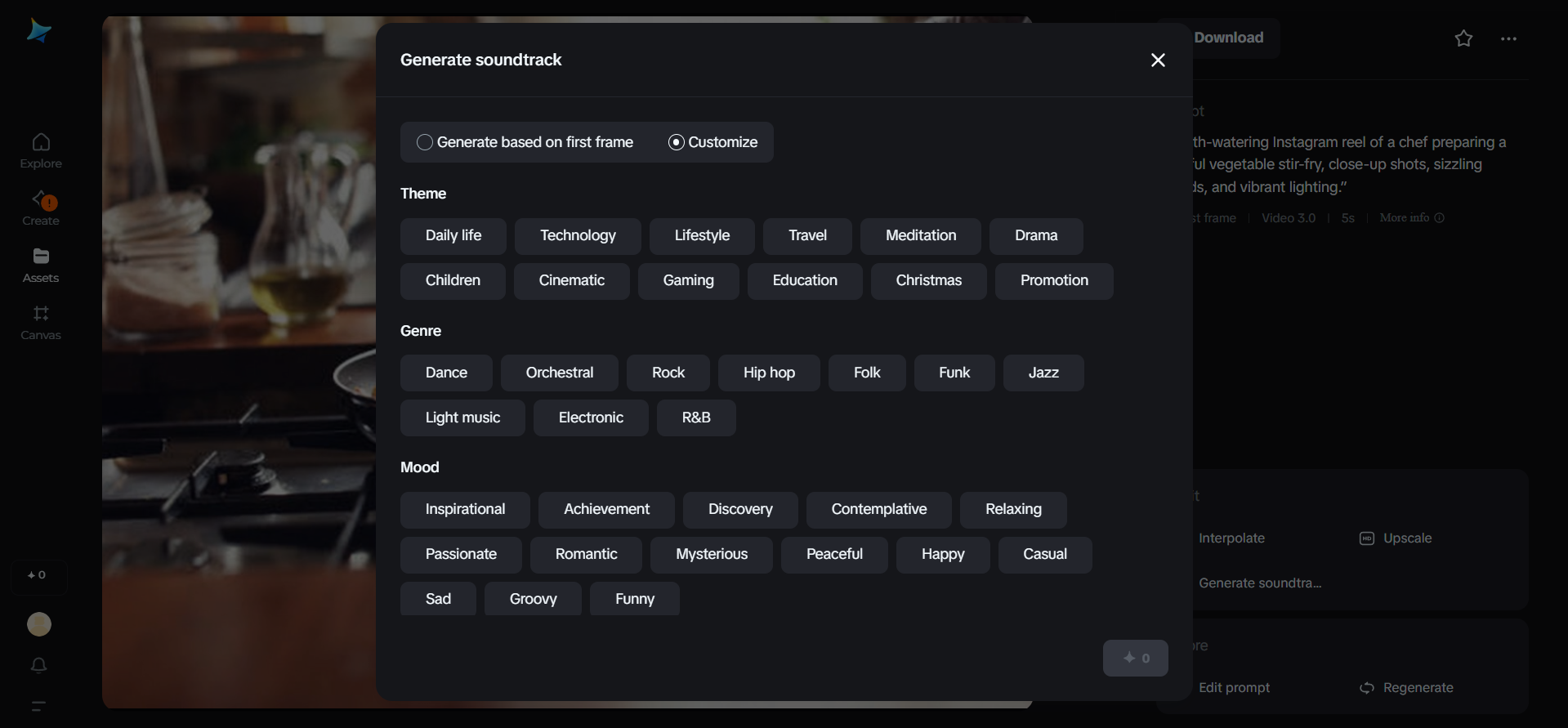This screenshot has height=728, width=1568.
Task: Toggle the Relaxing mood chip
Action: coord(1012,510)
